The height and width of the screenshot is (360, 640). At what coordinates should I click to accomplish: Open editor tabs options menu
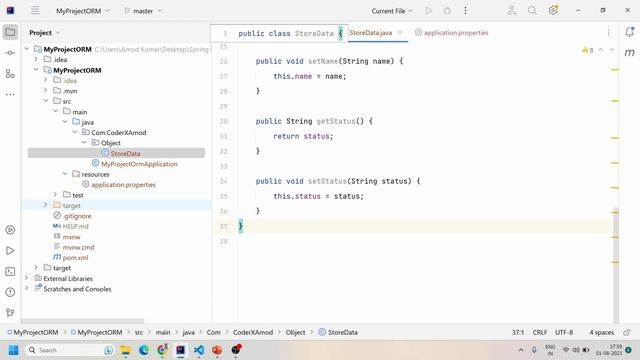(608, 33)
